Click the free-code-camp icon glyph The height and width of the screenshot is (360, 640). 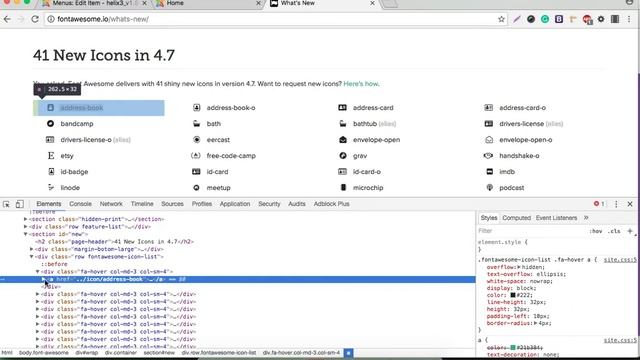click(196, 156)
